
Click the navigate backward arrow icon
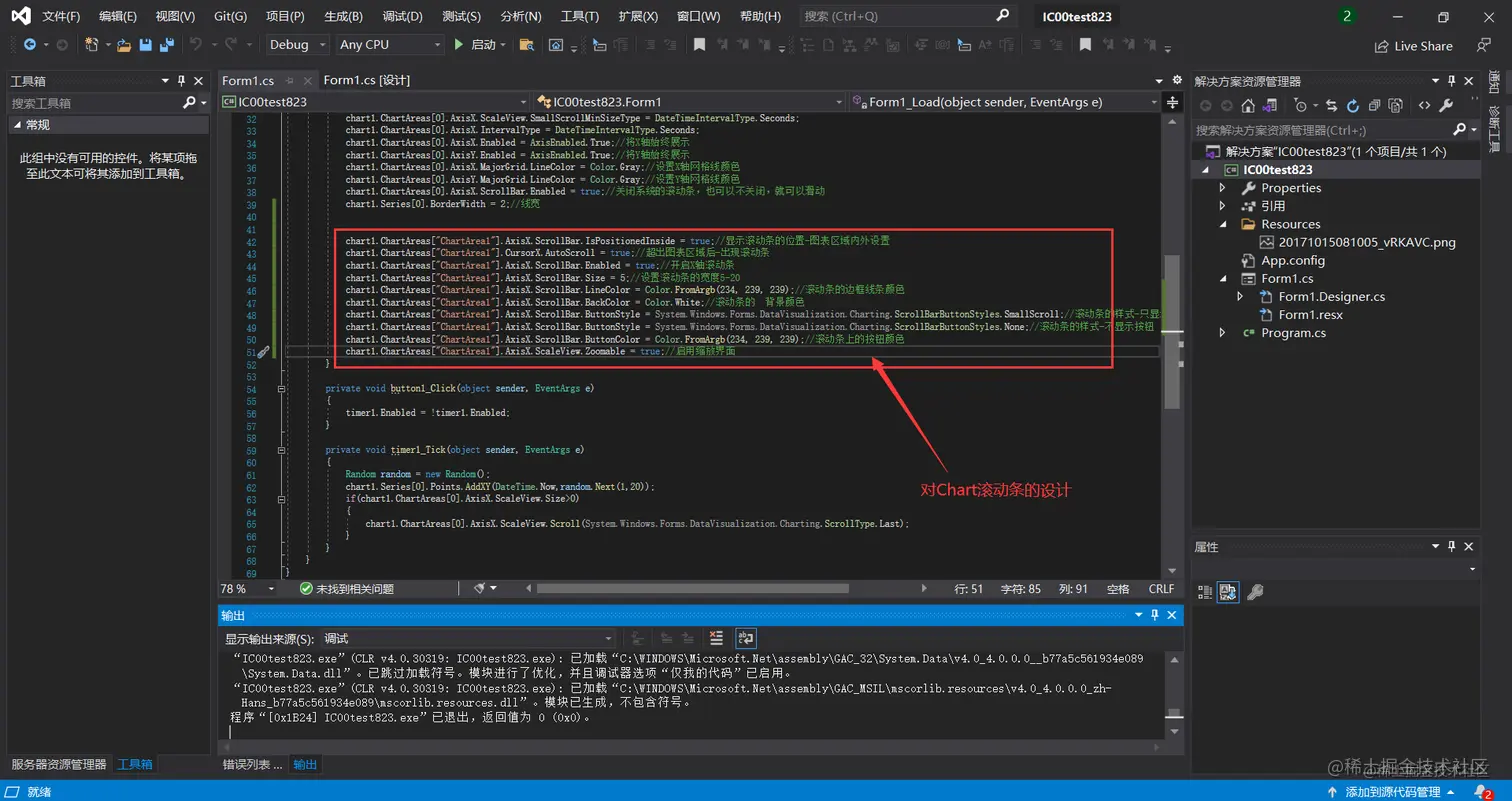29,45
